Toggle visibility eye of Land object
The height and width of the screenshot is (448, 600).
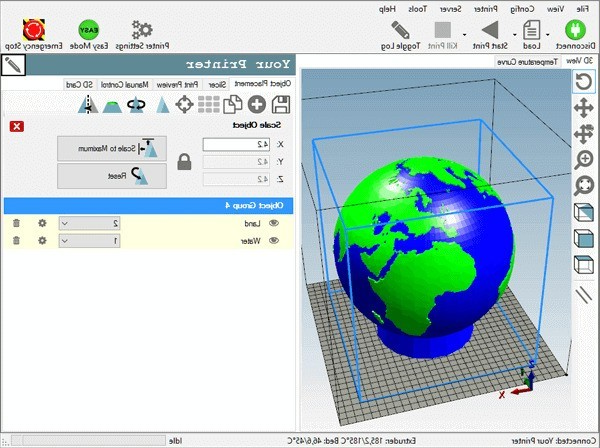(x=273, y=223)
